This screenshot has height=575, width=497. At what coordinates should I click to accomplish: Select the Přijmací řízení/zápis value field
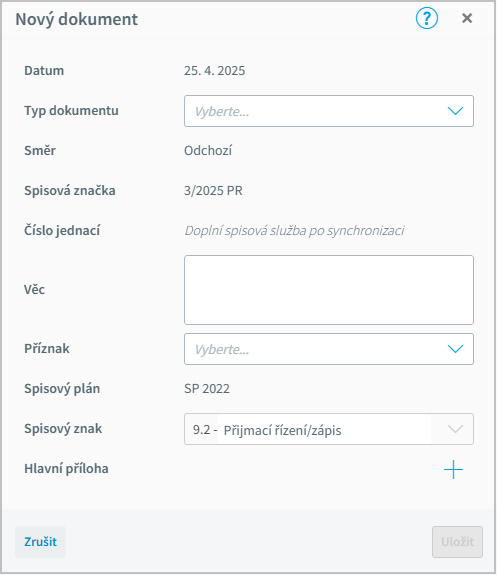[x=282, y=430]
